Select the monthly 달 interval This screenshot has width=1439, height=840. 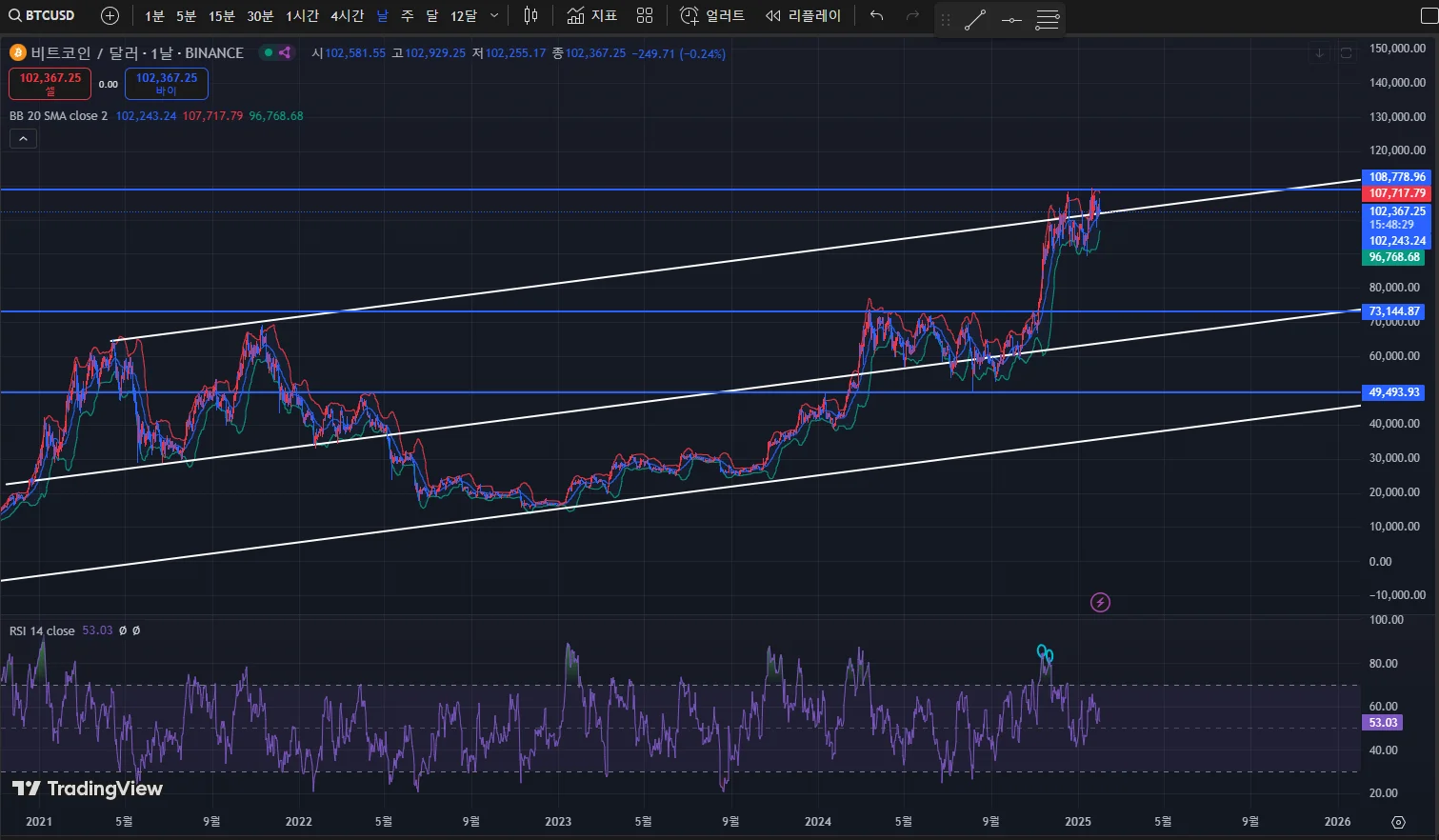coord(431,16)
